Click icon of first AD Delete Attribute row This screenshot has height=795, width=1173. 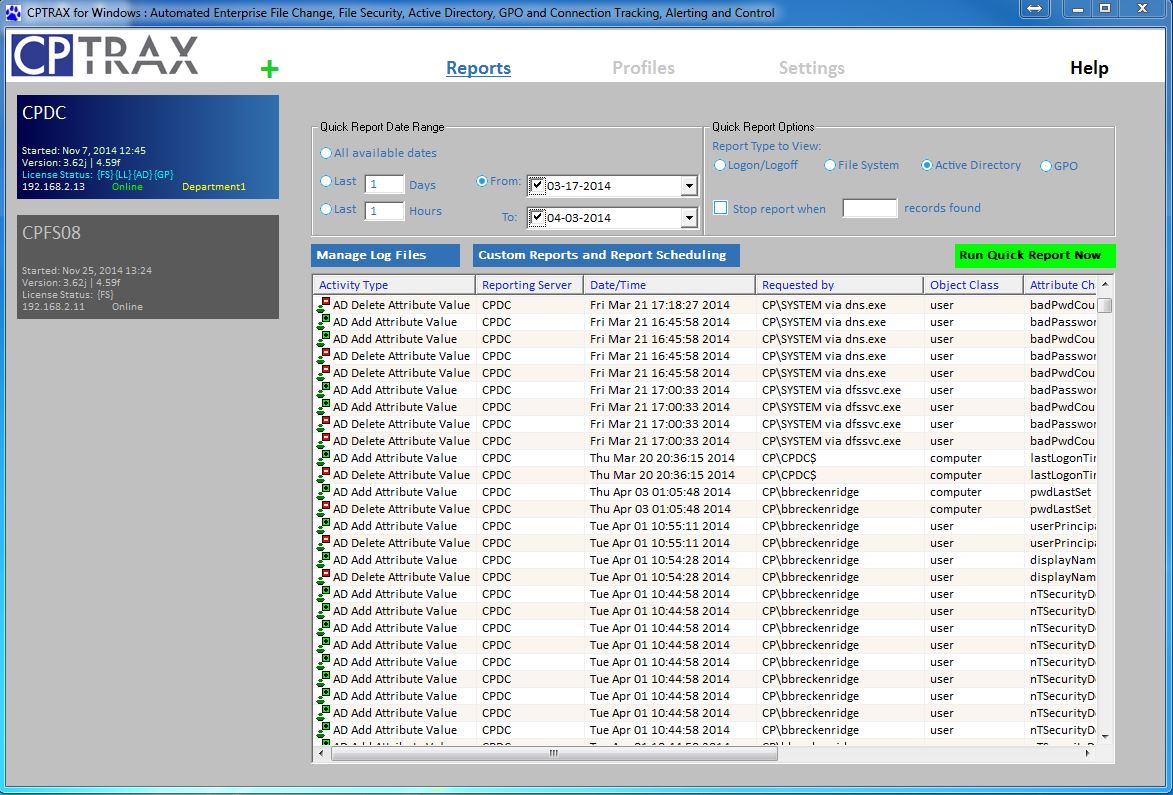click(x=324, y=305)
